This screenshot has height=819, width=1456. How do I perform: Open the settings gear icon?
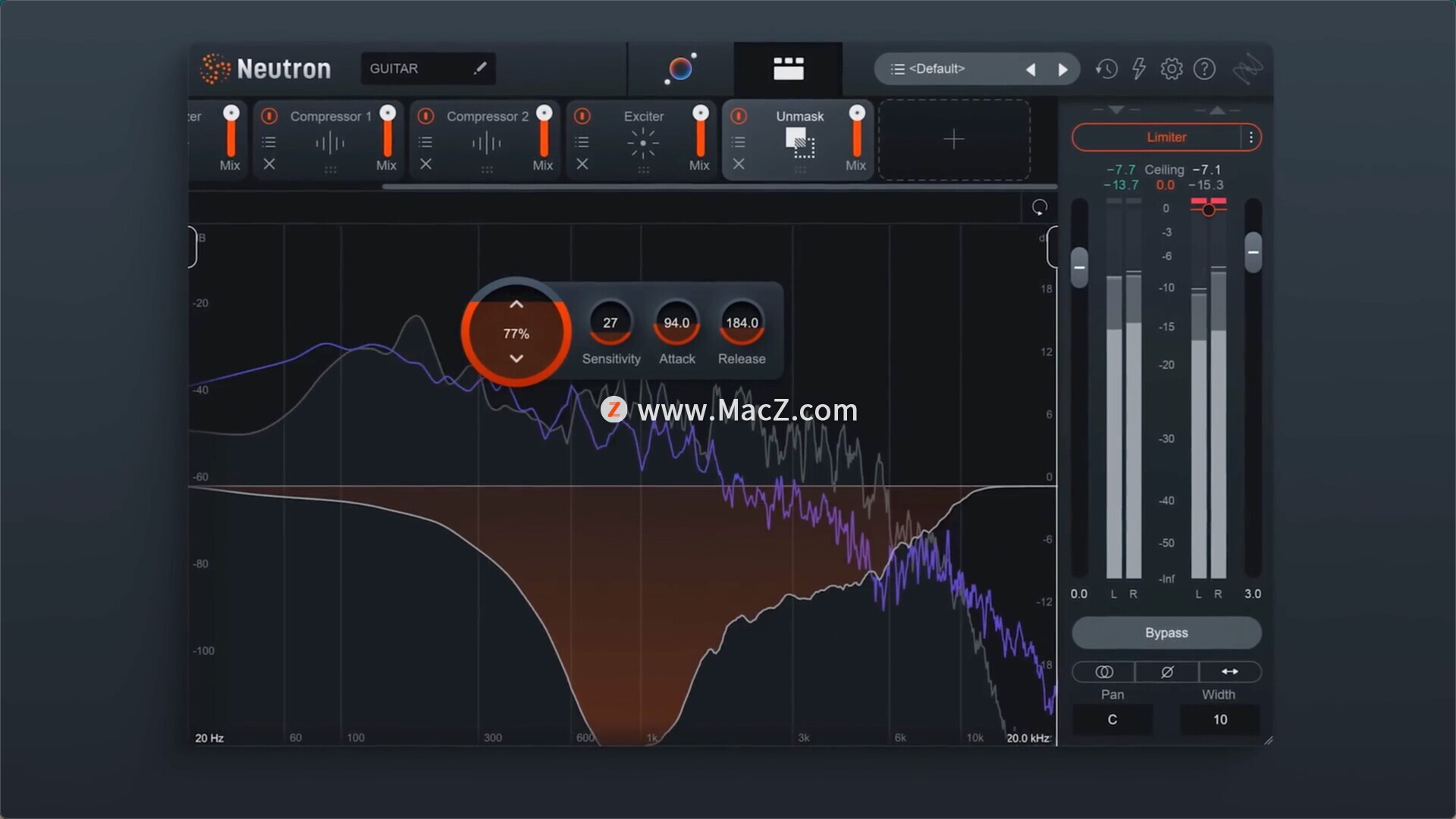1172,69
